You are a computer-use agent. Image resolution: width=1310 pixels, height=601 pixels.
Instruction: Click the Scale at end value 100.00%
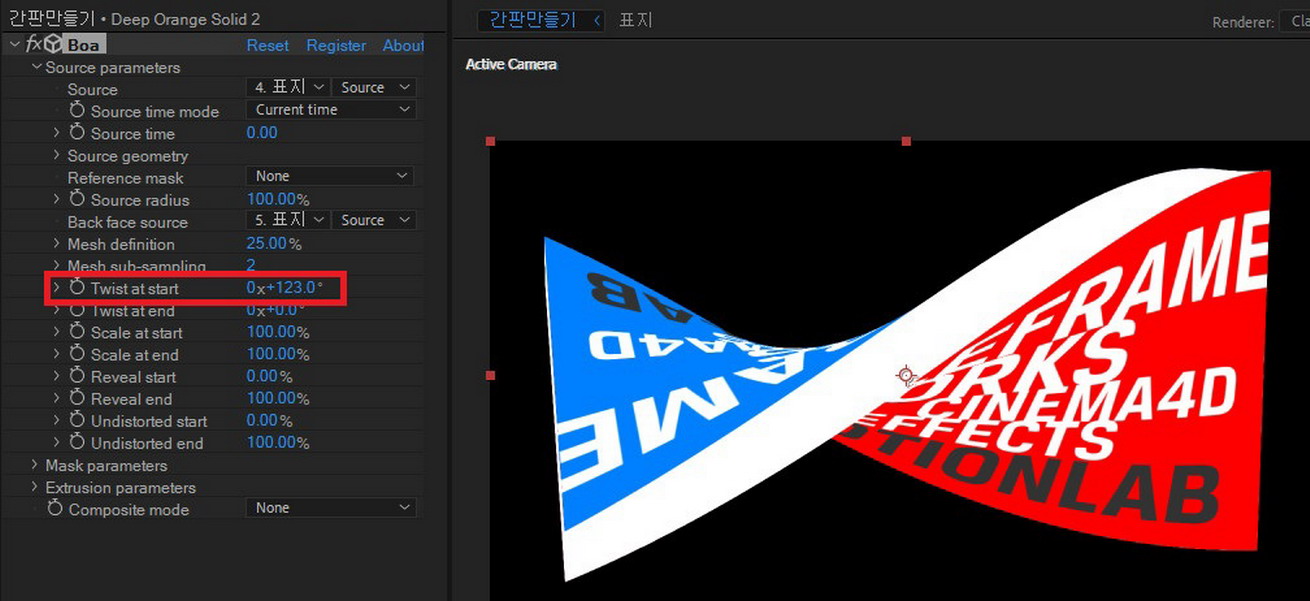click(x=278, y=353)
